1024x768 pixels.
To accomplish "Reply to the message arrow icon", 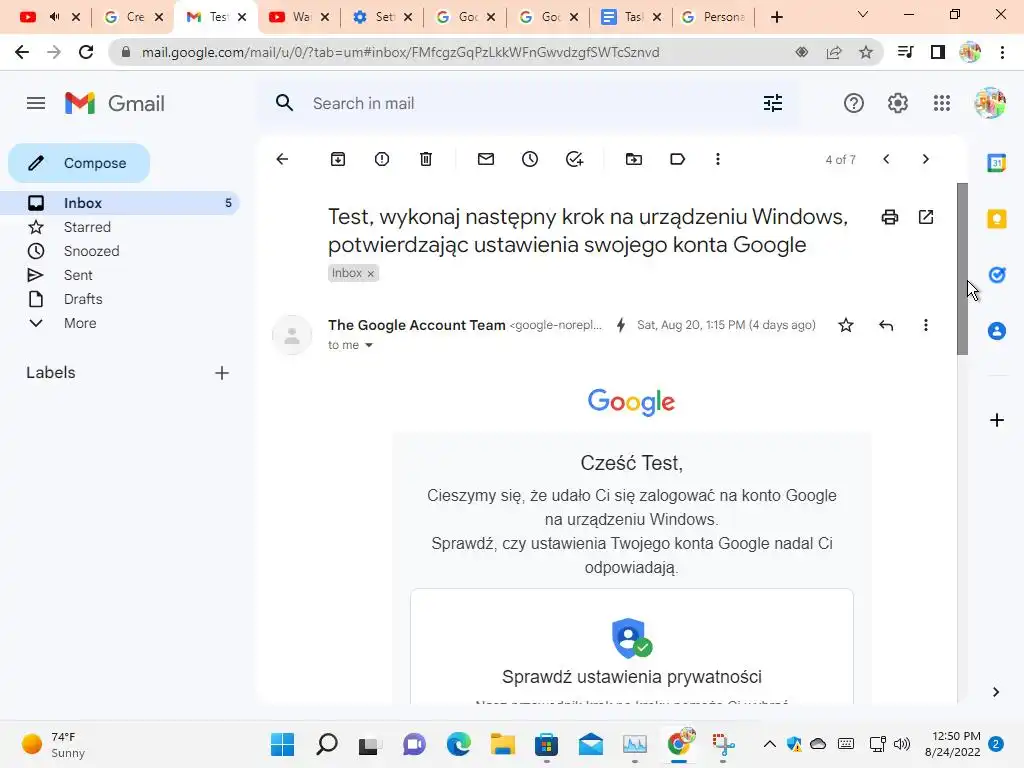I will [886, 325].
